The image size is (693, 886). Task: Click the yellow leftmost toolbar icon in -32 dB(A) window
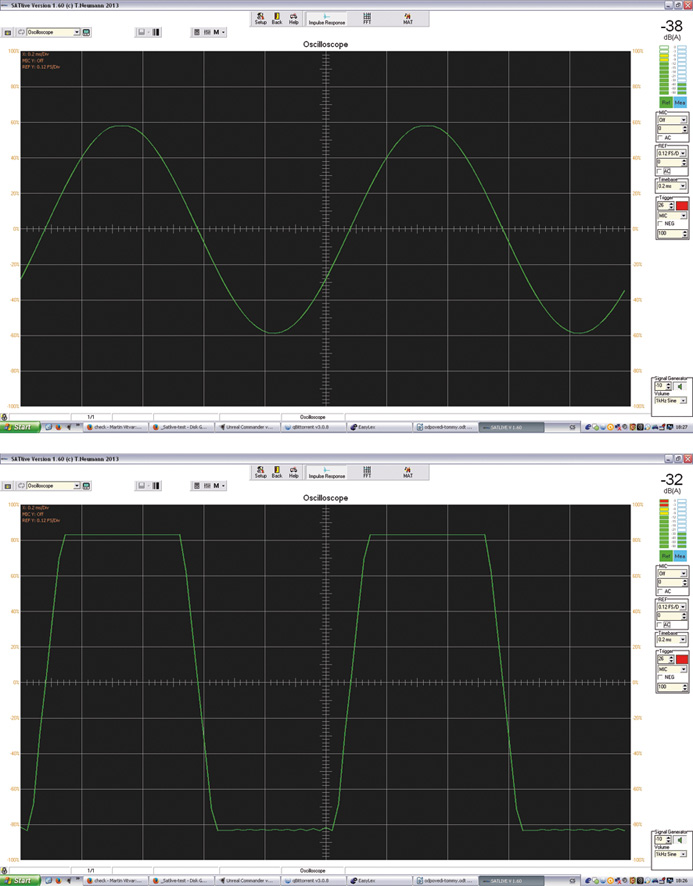pyautogui.click(x=8, y=487)
